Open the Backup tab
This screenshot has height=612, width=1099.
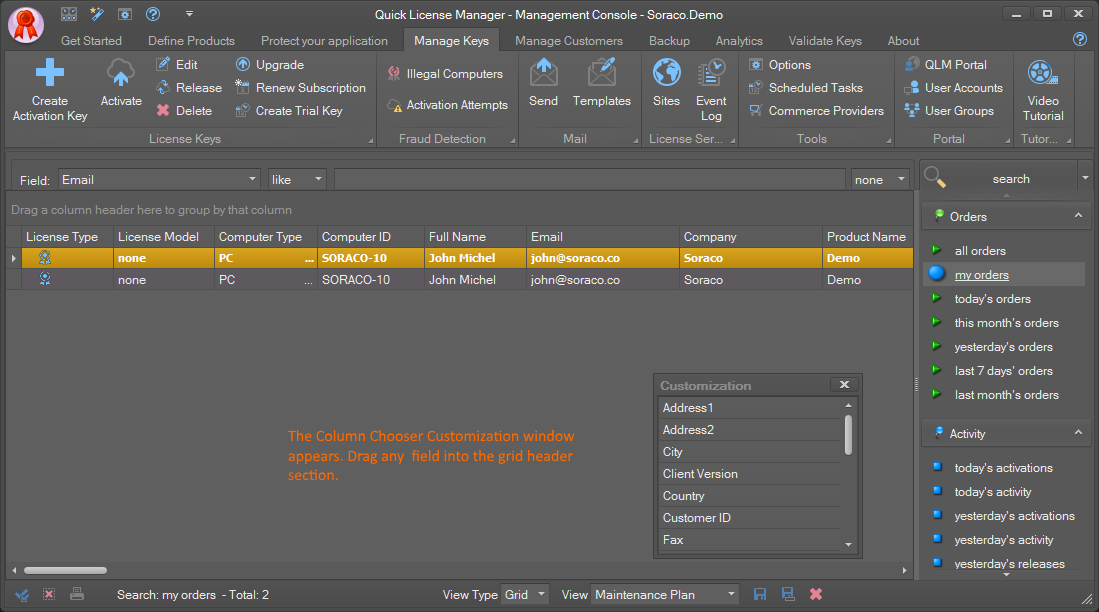click(x=669, y=41)
